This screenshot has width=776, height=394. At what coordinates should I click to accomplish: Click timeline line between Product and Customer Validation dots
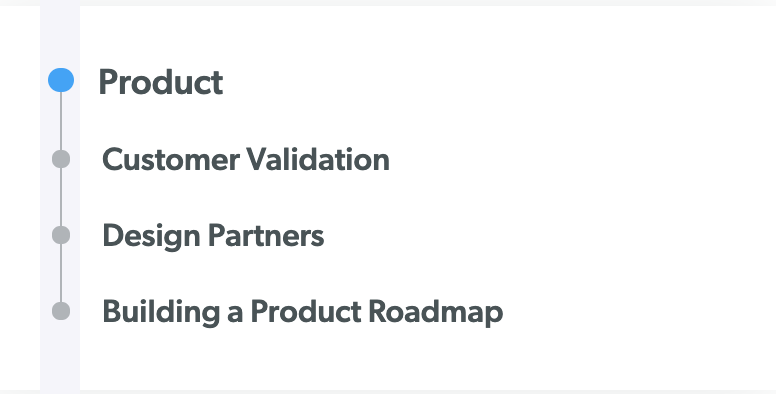click(61, 121)
